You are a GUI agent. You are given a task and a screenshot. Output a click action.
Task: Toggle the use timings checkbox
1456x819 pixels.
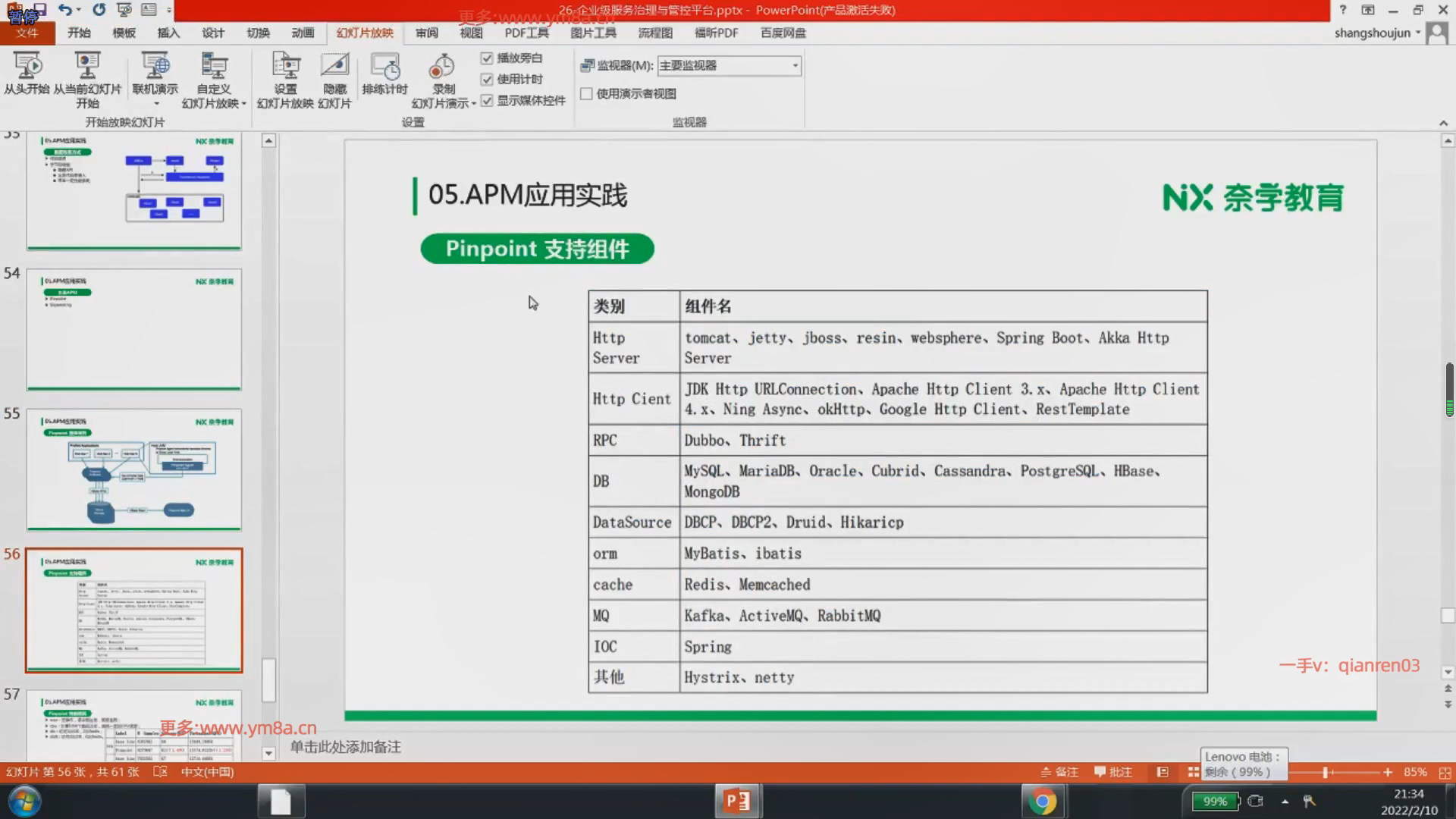pyautogui.click(x=487, y=80)
